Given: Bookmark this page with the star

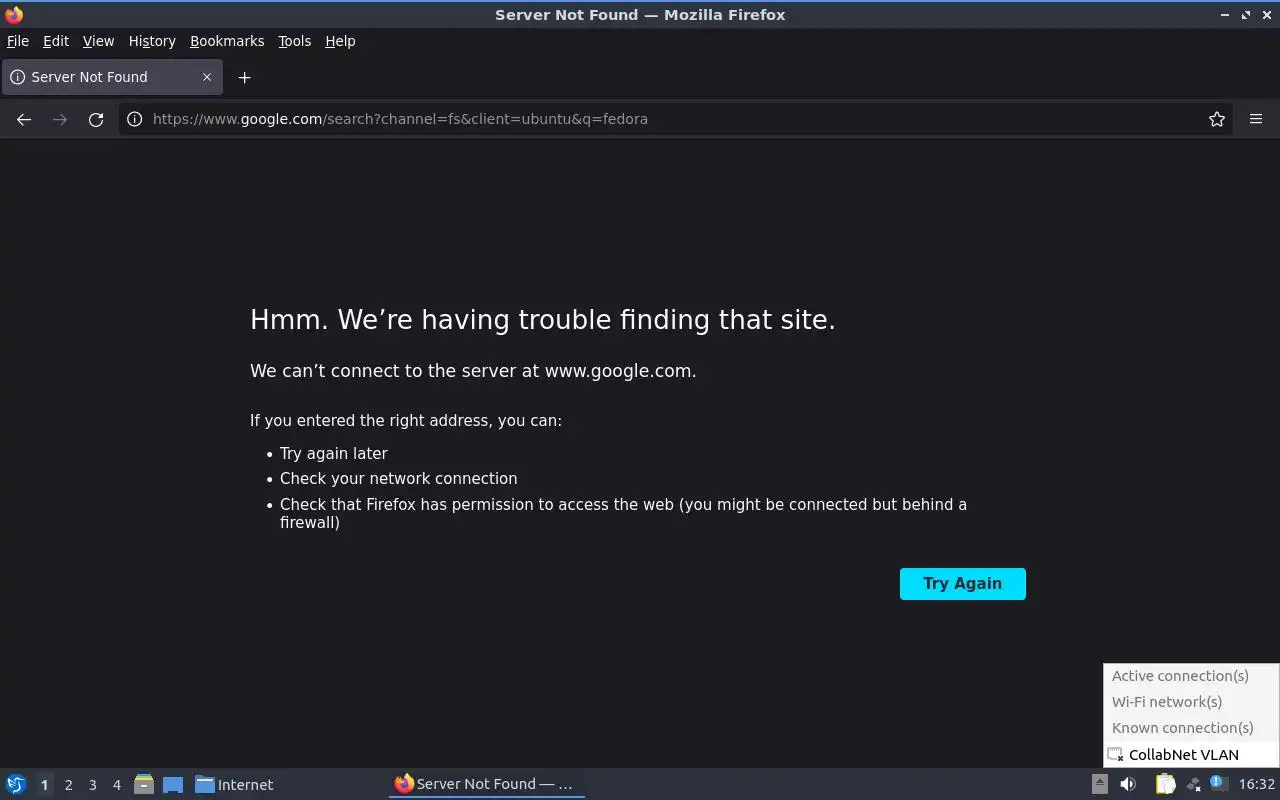Looking at the screenshot, I should (1216, 119).
